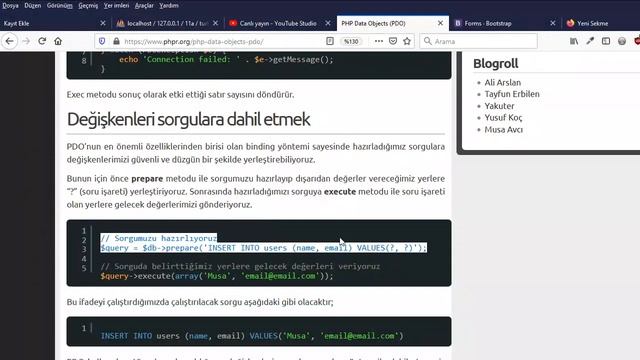Click sentence Bu ifadeyi çalıştırdığımızda
This screenshot has width=640, height=360.
pos(200,302)
